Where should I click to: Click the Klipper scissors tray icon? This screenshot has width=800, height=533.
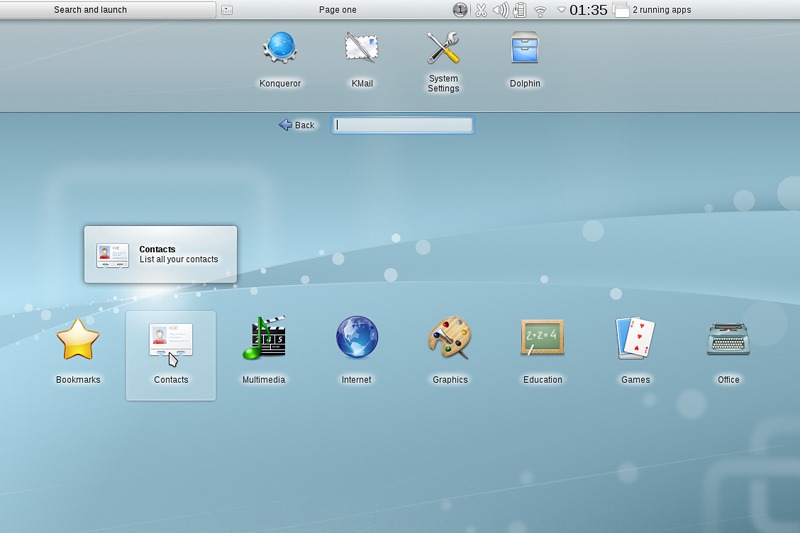click(481, 10)
